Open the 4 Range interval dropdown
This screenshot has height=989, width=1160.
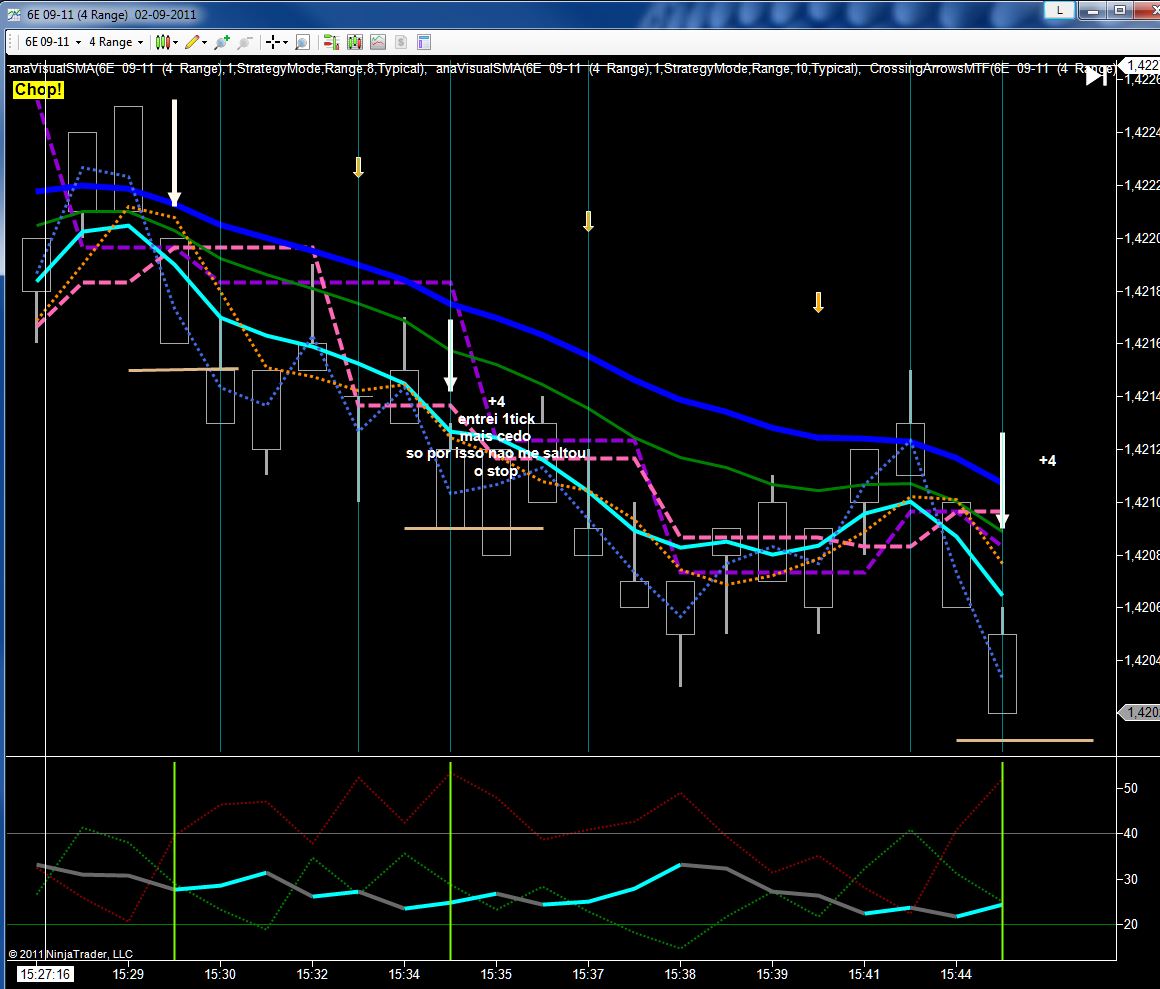115,42
